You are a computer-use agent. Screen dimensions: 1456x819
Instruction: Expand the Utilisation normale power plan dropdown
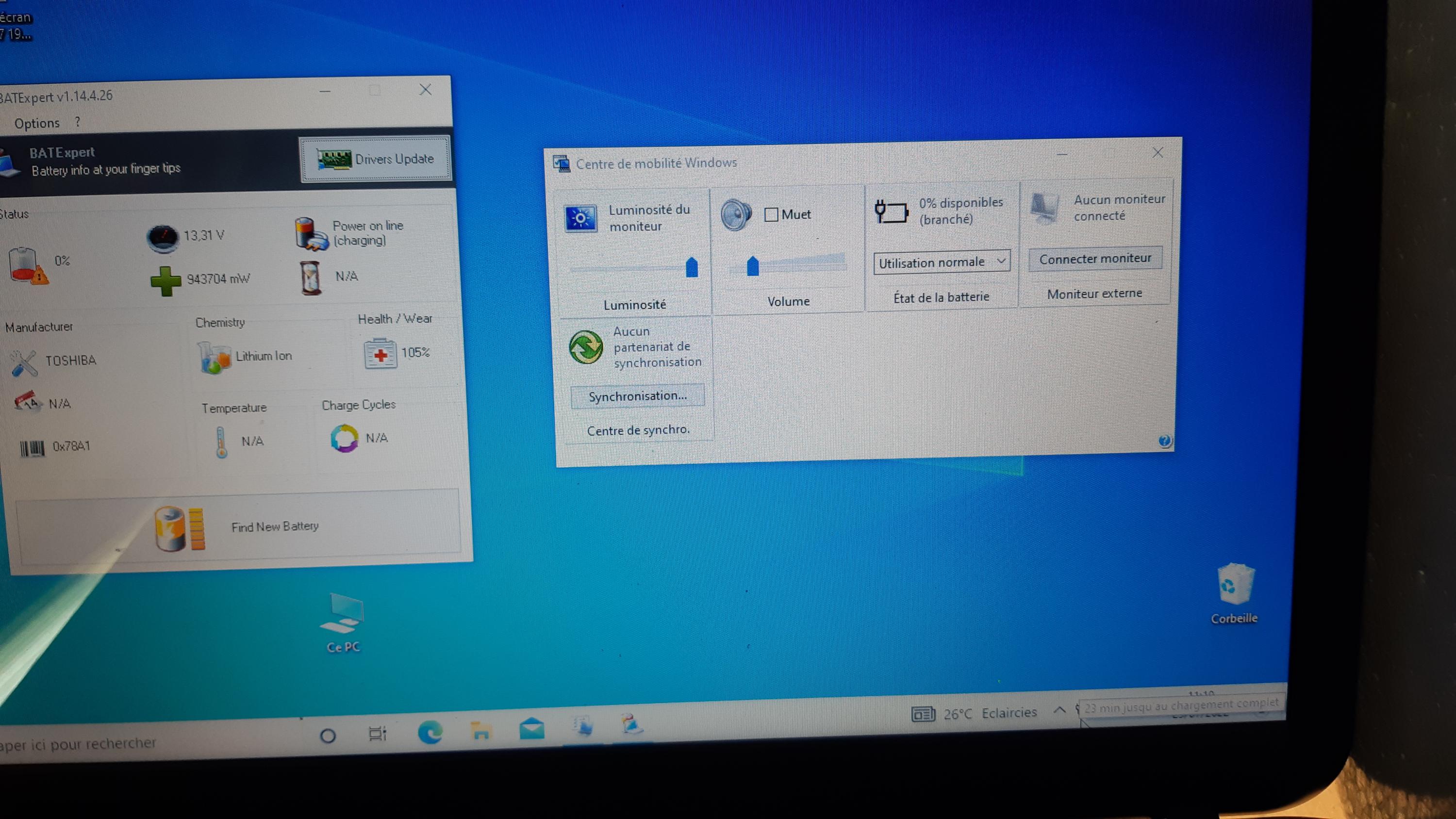[941, 262]
